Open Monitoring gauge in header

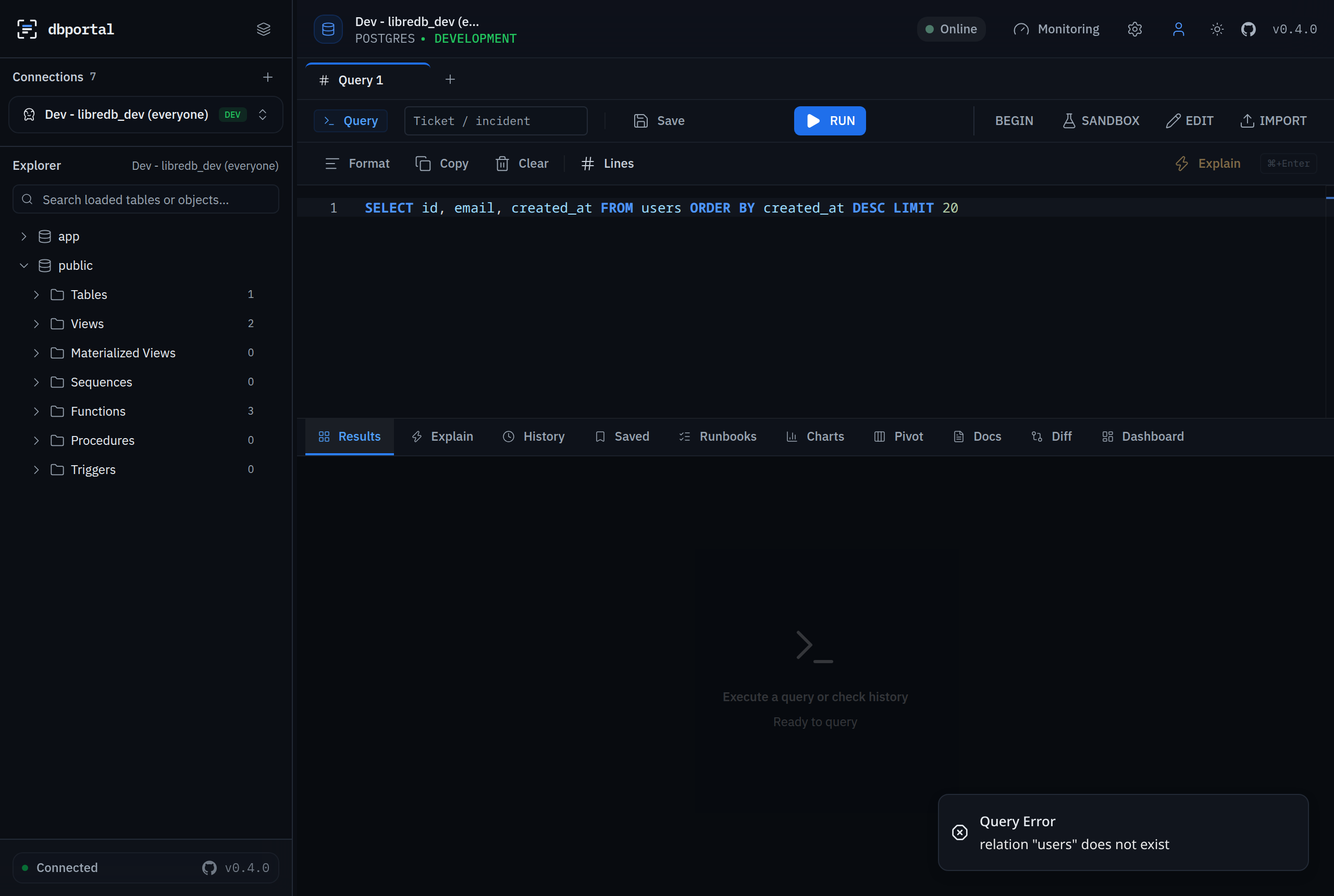[x=1056, y=29]
